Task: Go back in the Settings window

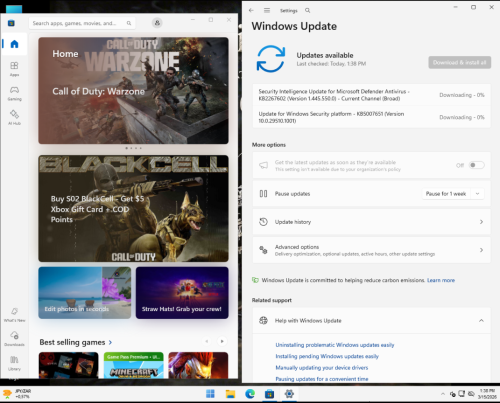Action: click(x=251, y=10)
